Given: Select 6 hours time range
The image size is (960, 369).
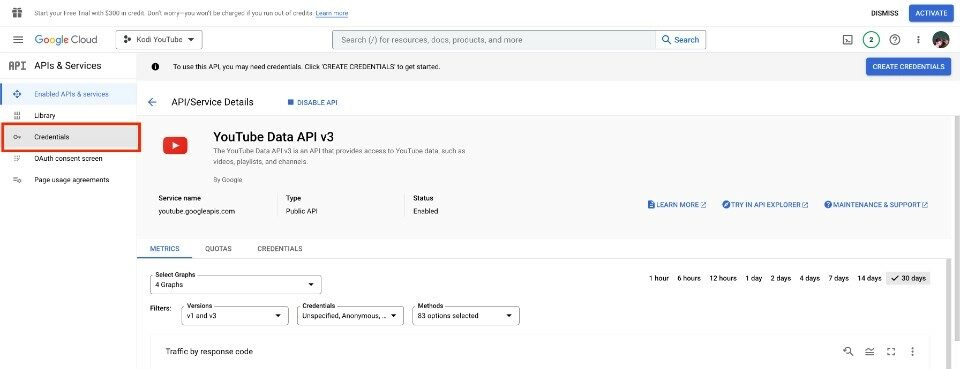Looking at the screenshot, I should (x=689, y=278).
